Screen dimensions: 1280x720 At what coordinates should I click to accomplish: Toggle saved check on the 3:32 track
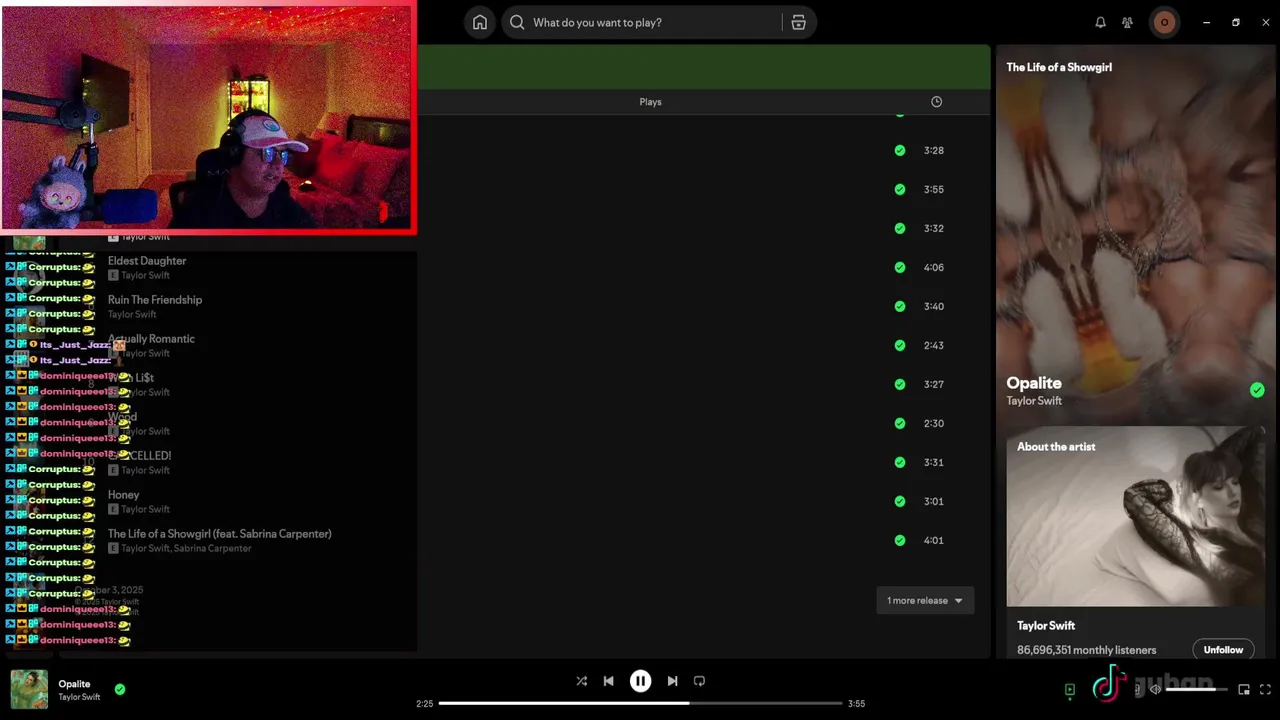click(900, 228)
